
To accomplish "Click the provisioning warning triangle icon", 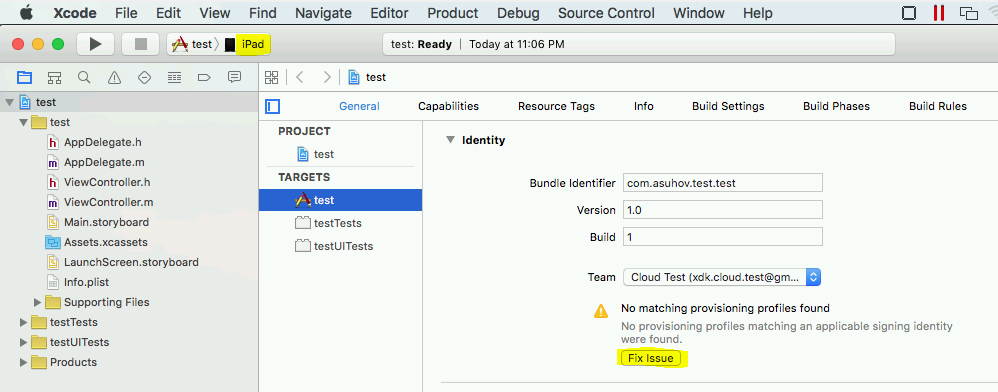I will 601,311.
